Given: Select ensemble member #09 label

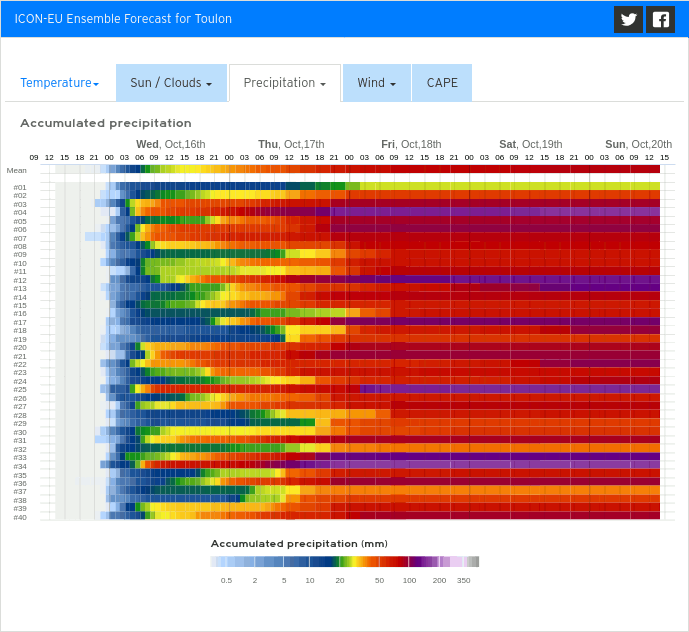Looking at the screenshot, I should [x=20, y=255].
